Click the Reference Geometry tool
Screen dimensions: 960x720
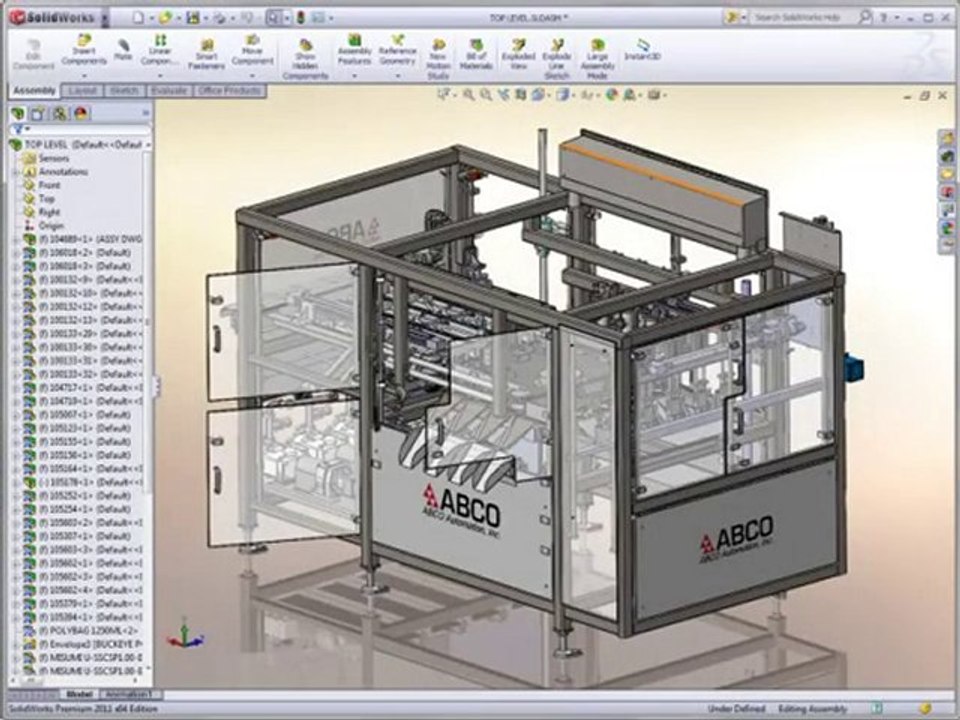pyautogui.click(x=397, y=50)
